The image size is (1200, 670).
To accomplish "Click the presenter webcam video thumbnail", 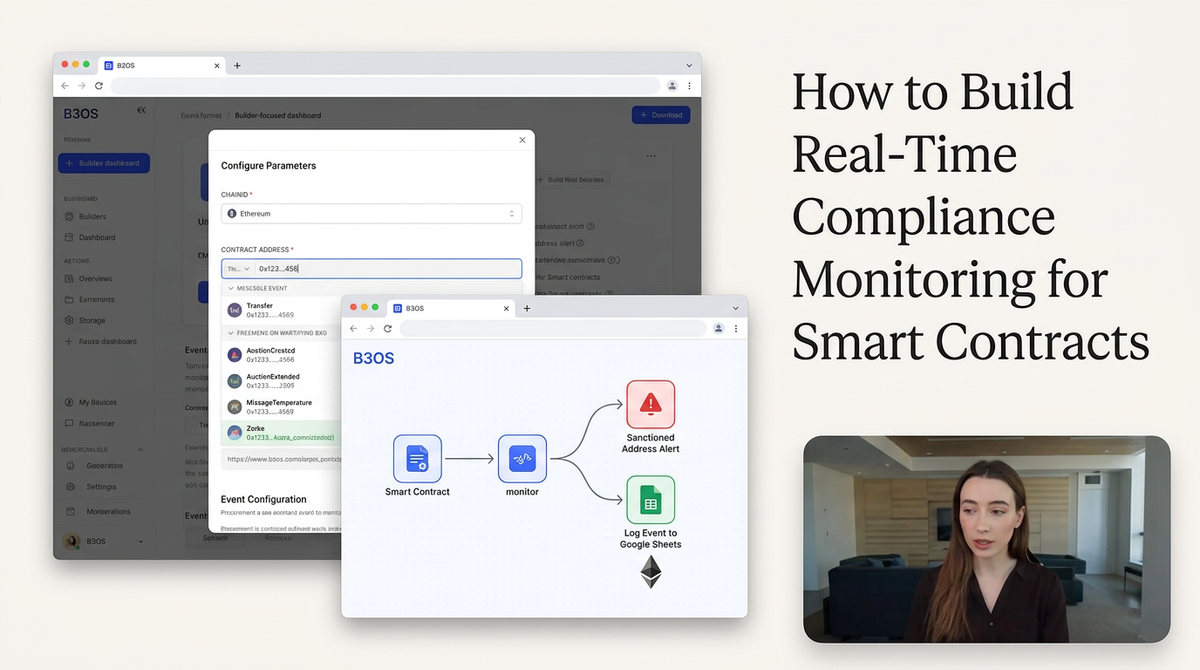I will coord(986,539).
